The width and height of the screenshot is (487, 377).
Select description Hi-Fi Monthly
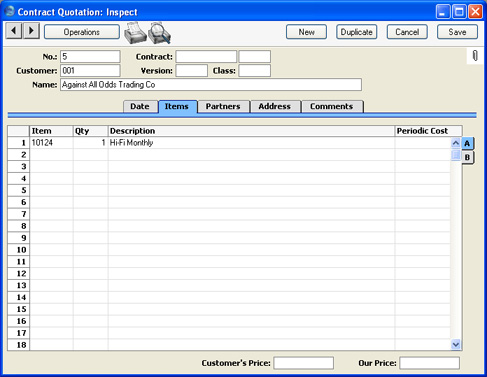pyautogui.click(x=251, y=143)
